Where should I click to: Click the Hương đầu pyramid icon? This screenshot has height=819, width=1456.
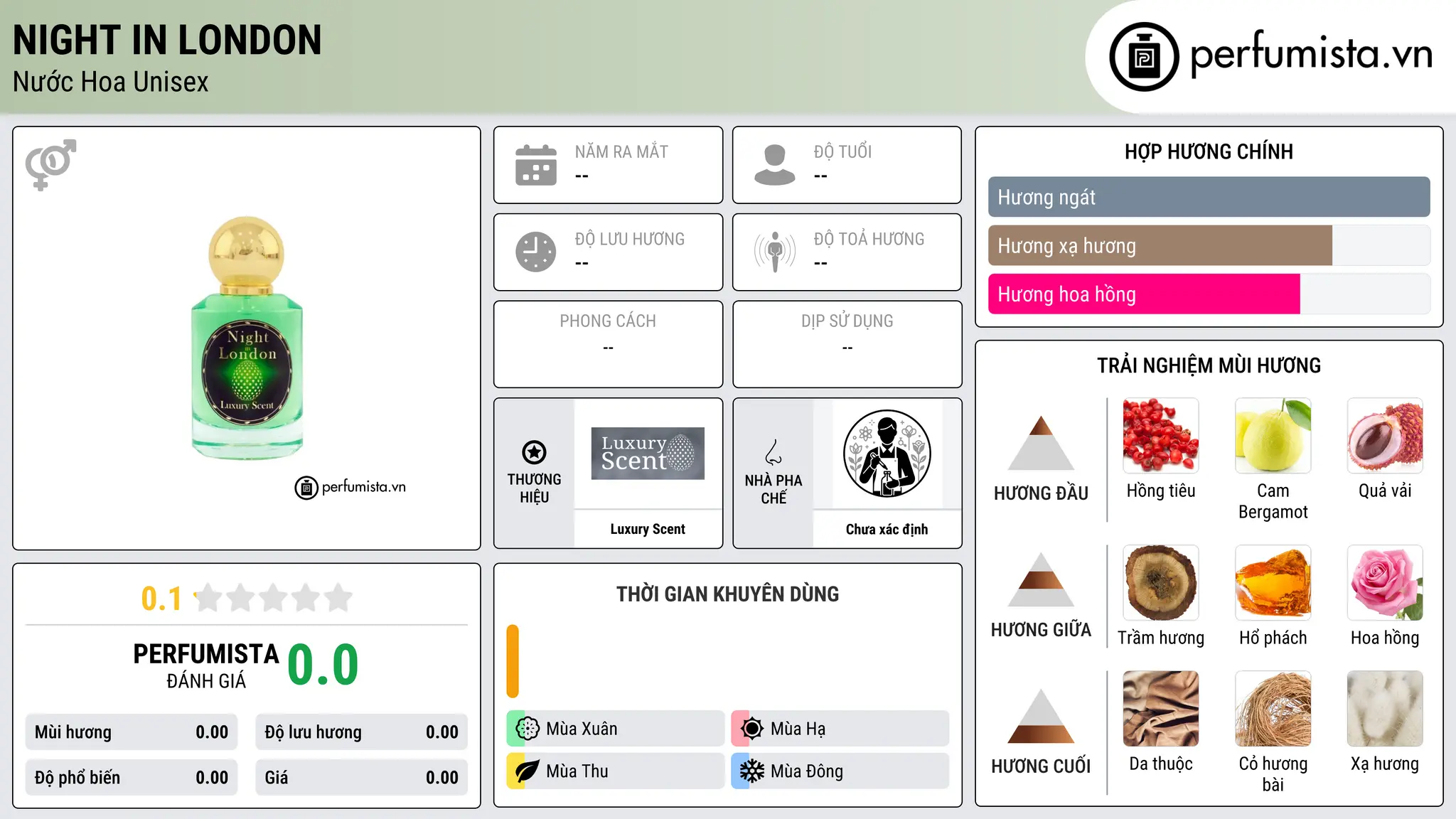(1042, 443)
